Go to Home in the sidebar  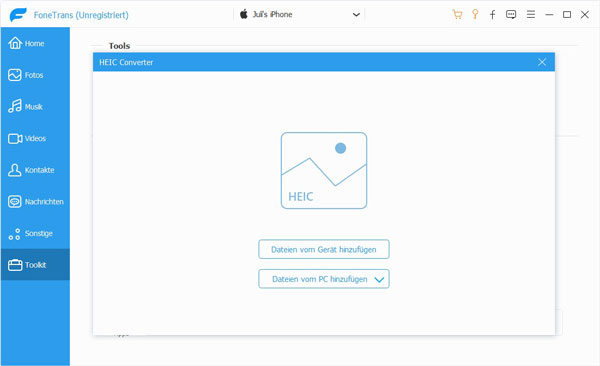(x=35, y=43)
